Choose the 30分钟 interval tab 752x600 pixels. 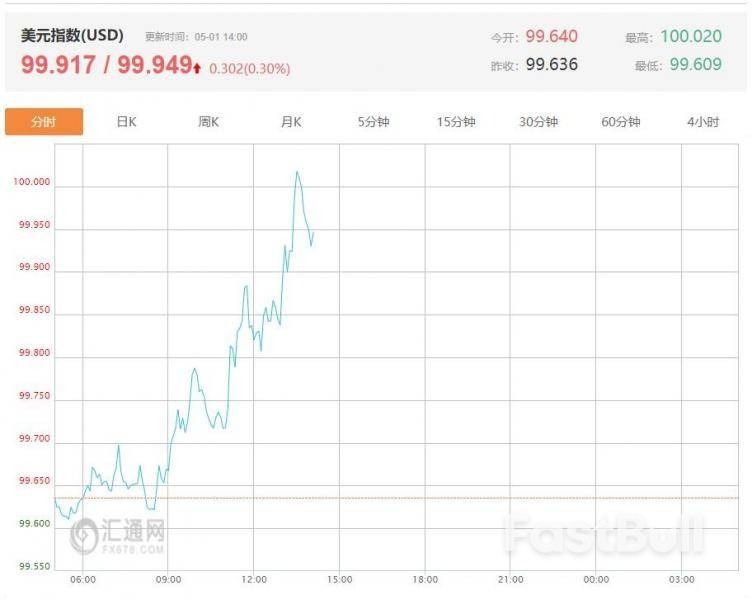coord(538,122)
